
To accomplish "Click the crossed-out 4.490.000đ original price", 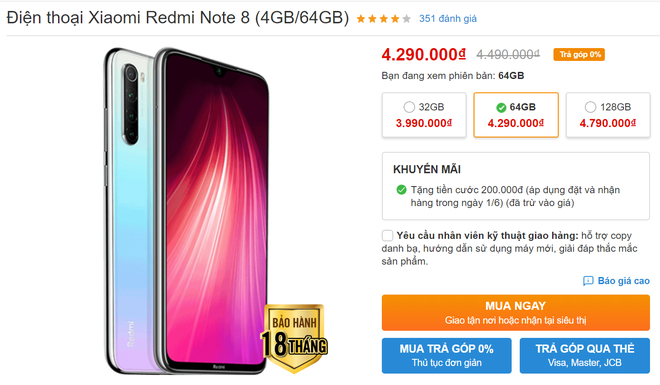I will (508, 54).
